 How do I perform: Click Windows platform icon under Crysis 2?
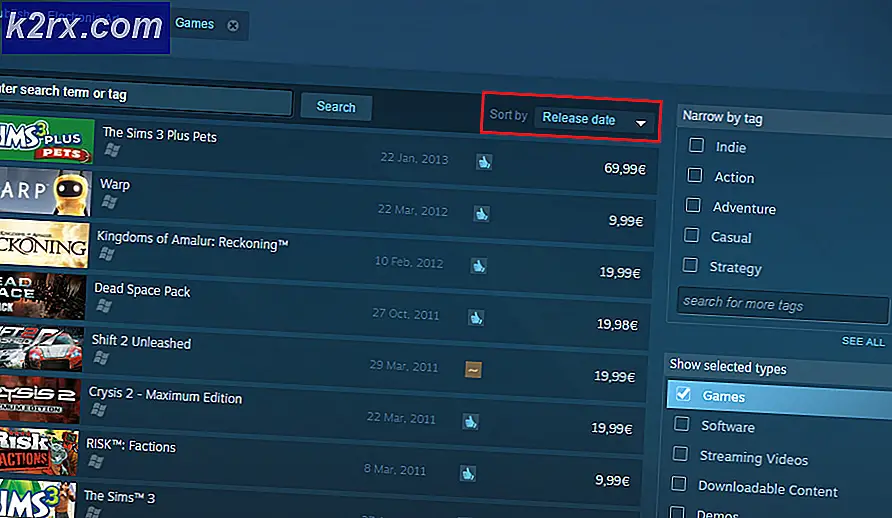point(98,409)
